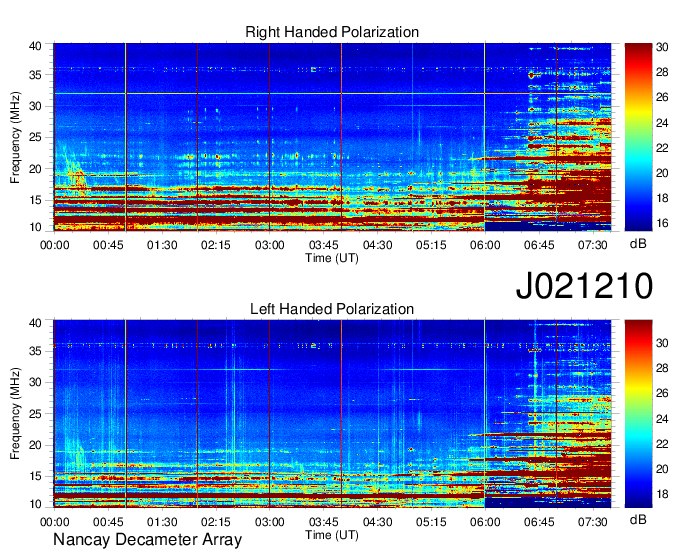This screenshot has width=680, height=552.
Task: Click the '02:15' tick of top plot
Action: tap(216, 245)
